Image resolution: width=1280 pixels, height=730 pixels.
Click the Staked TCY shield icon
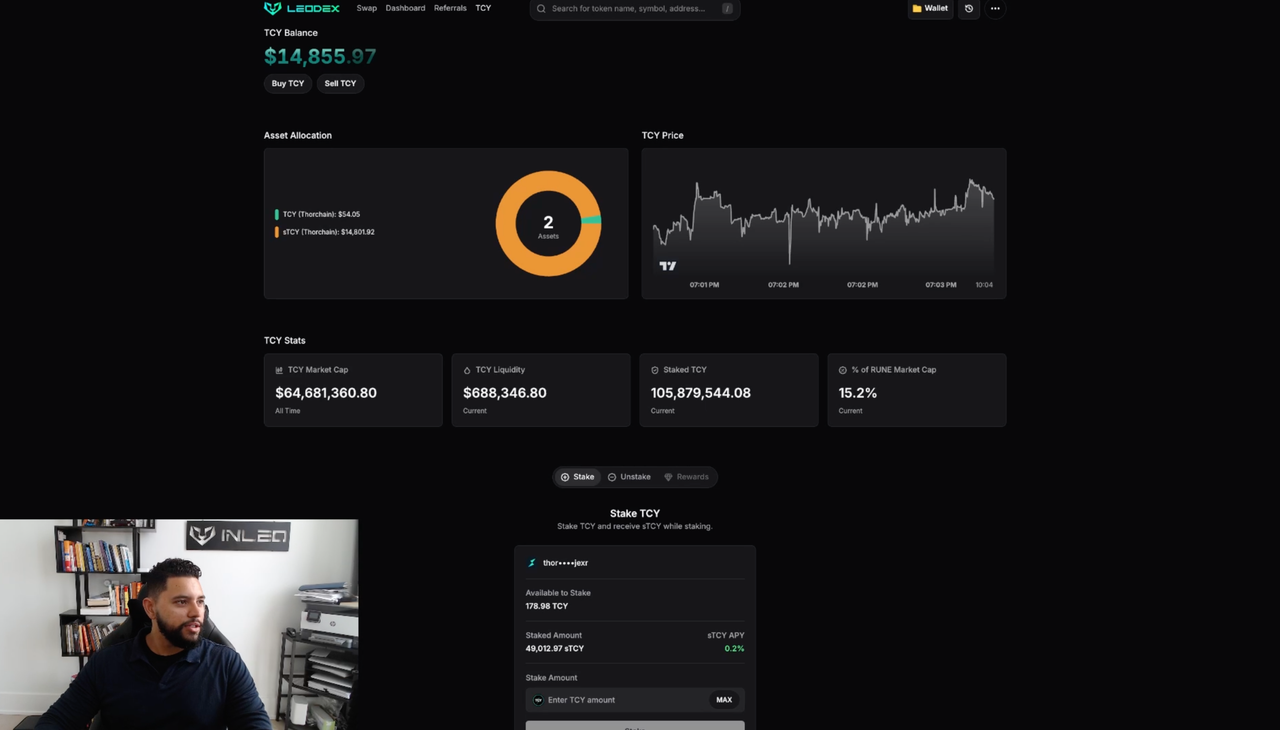pos(655,370)
